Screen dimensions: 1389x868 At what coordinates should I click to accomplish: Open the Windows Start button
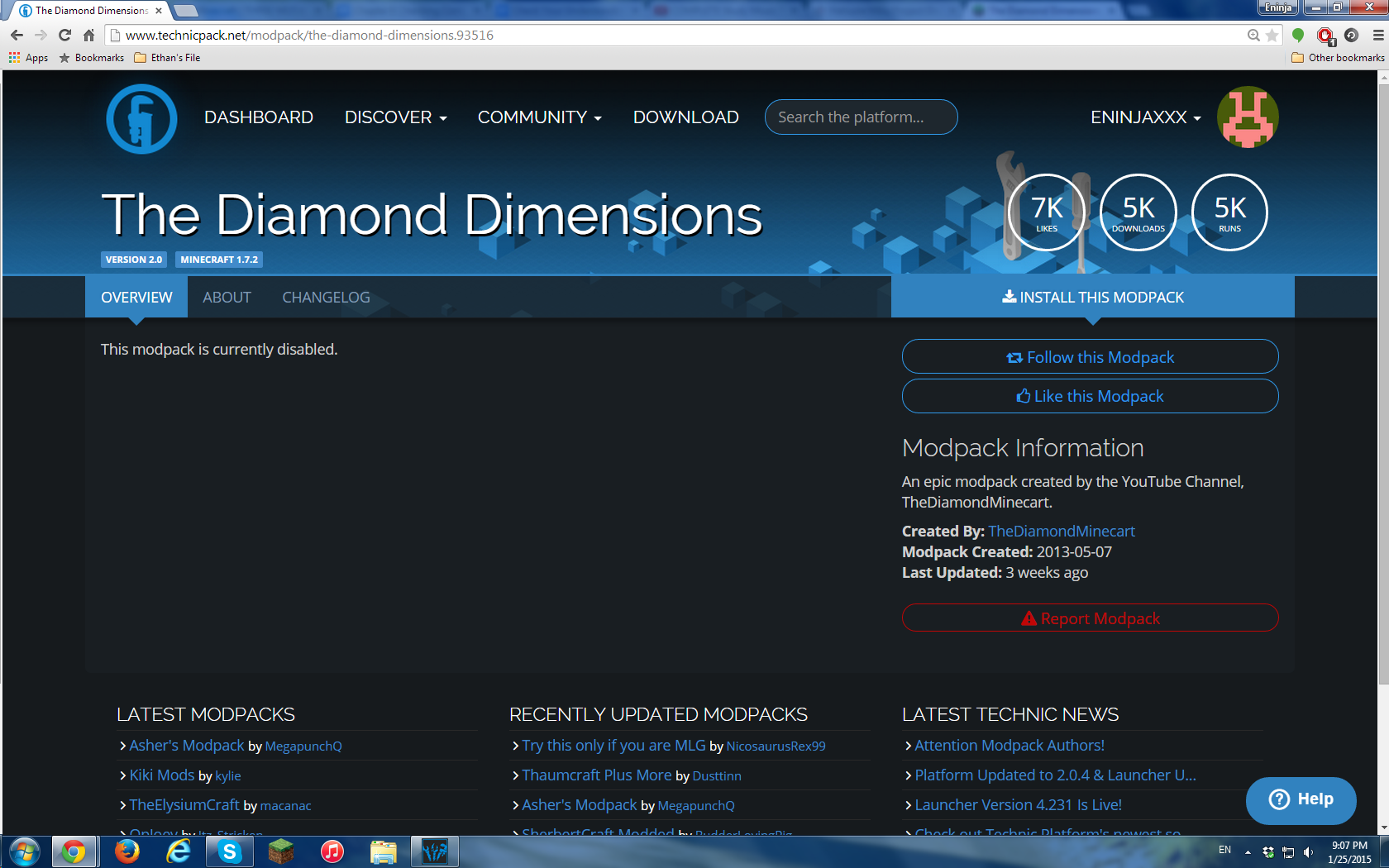pos(24,851)
